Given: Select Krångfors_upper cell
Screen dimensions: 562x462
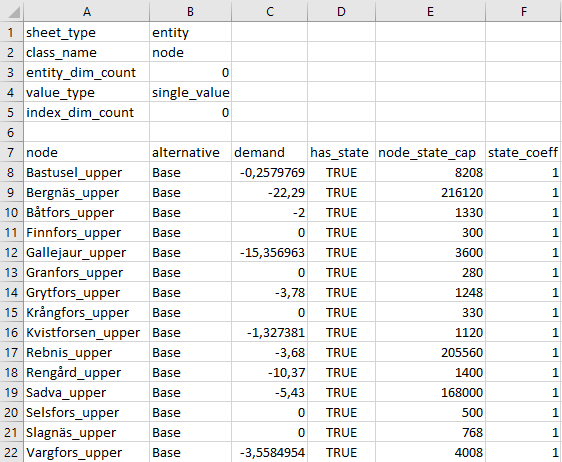Looking at the screenshot, I should click(x=87, y=313).
